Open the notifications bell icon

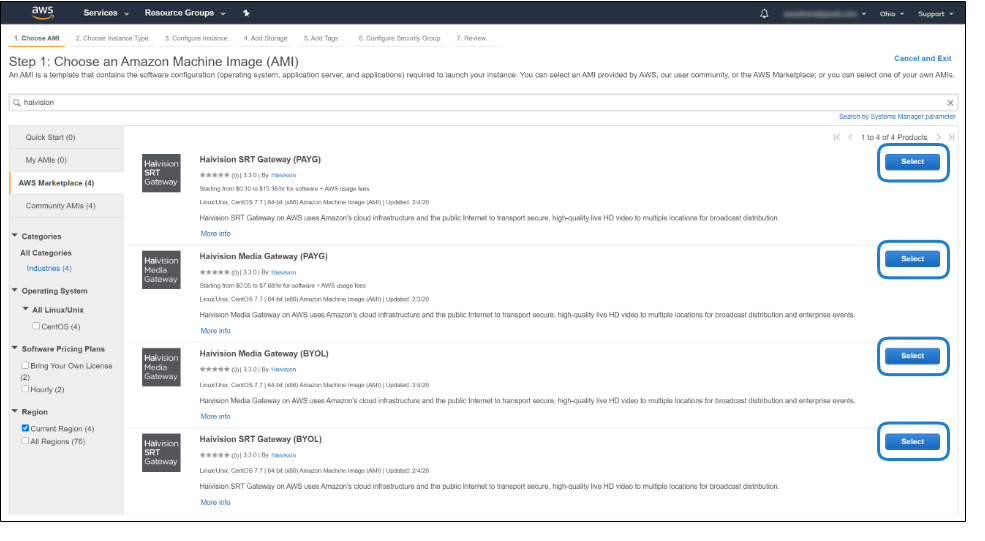click(765, 14)
